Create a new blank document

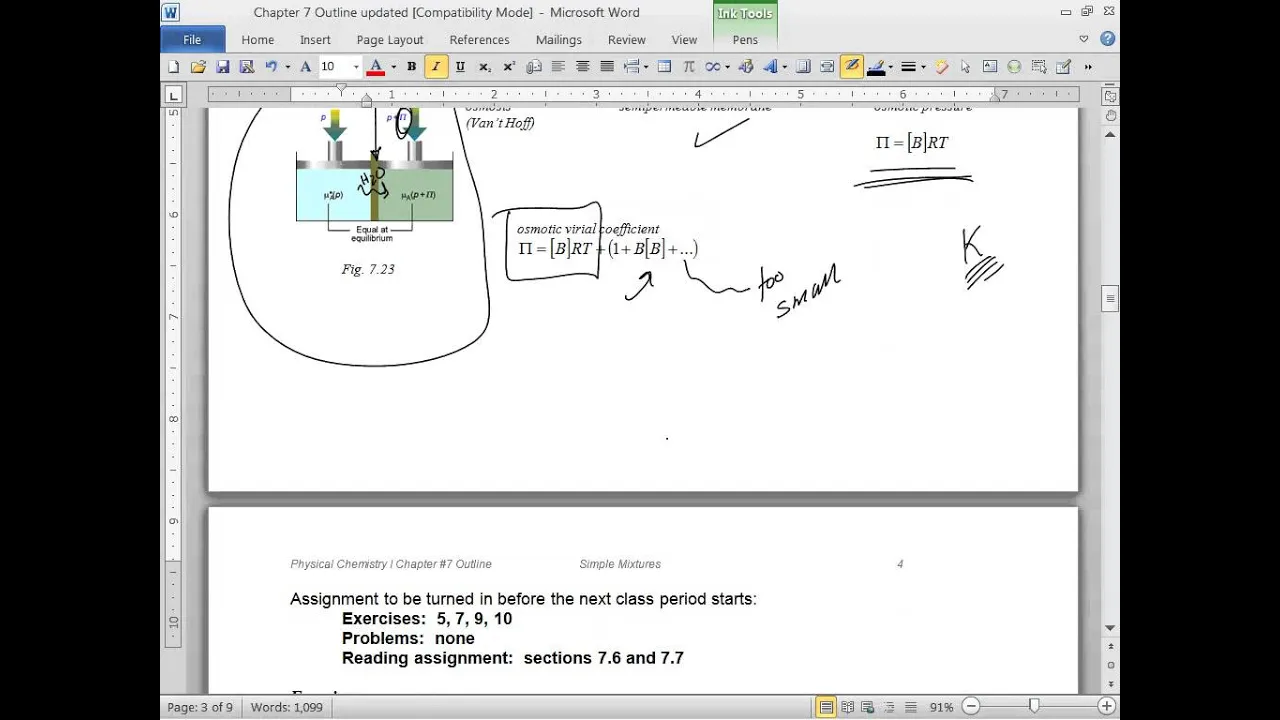click(174, 67)
